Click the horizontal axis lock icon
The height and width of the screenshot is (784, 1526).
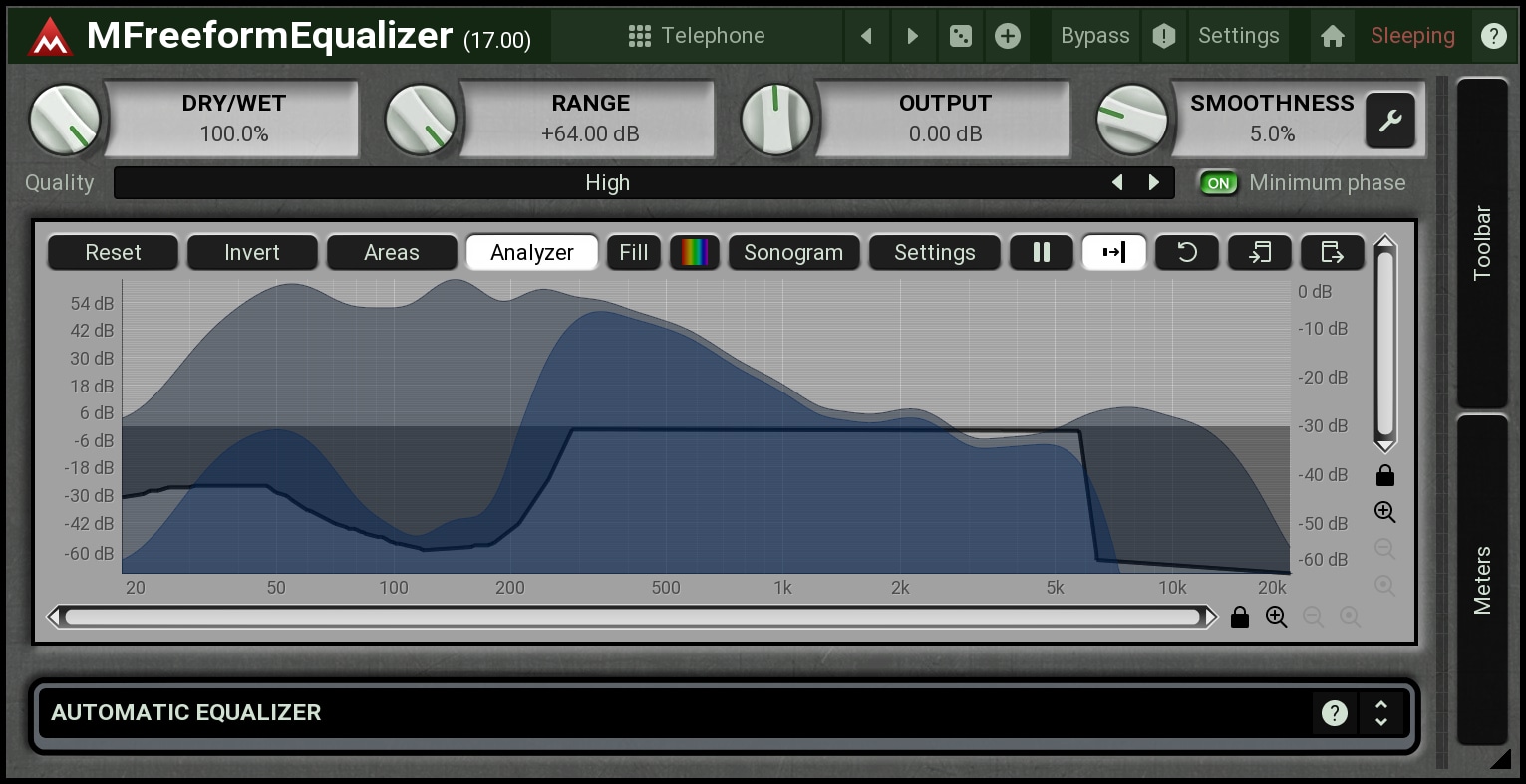pyautogui.click(x=1239, y=618)
